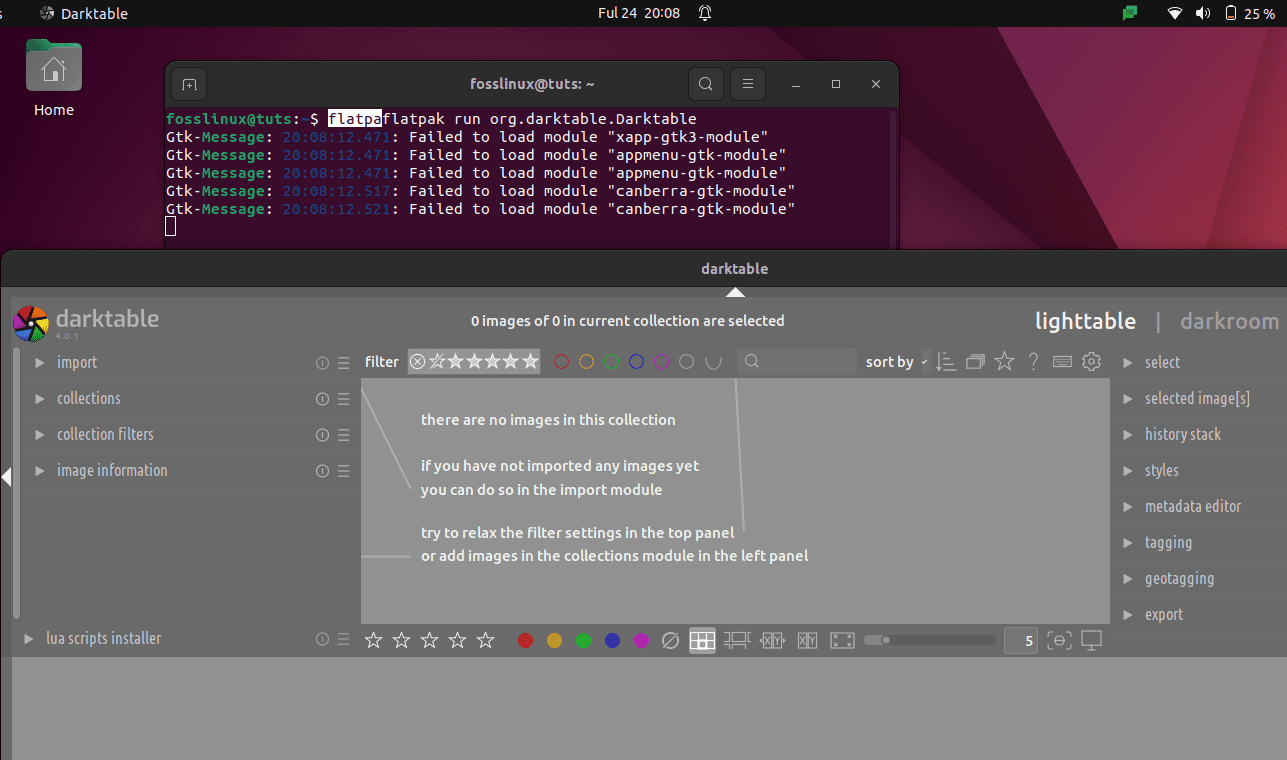1287x760 pixels.
Task: Open the terminal hamburger menu
Action: 747,84
